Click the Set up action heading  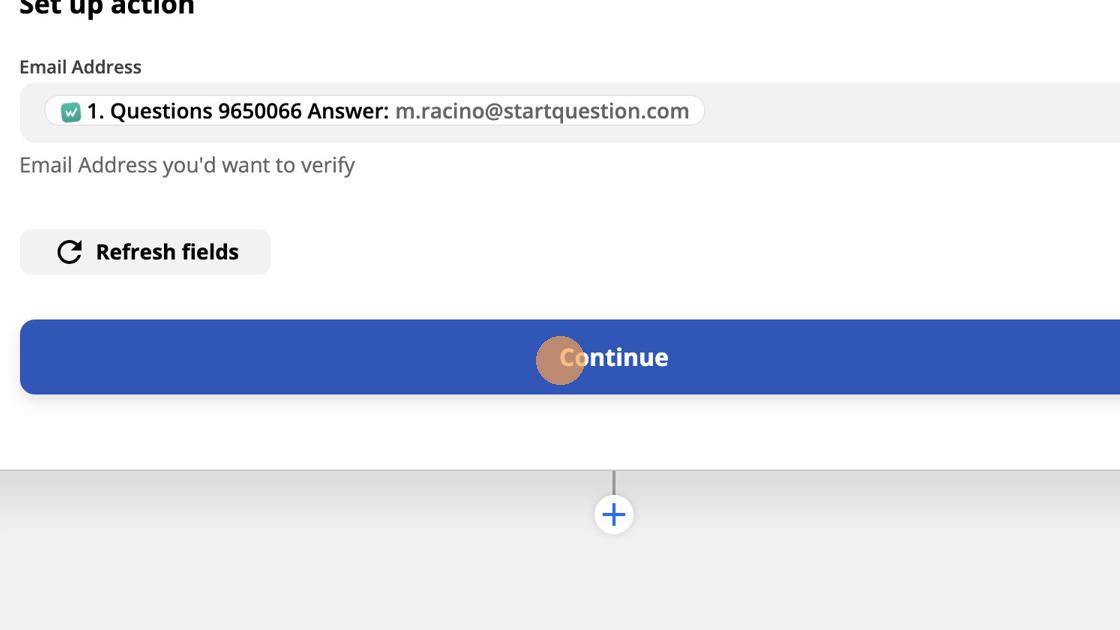pyautogui.click(x=107, y=8)
